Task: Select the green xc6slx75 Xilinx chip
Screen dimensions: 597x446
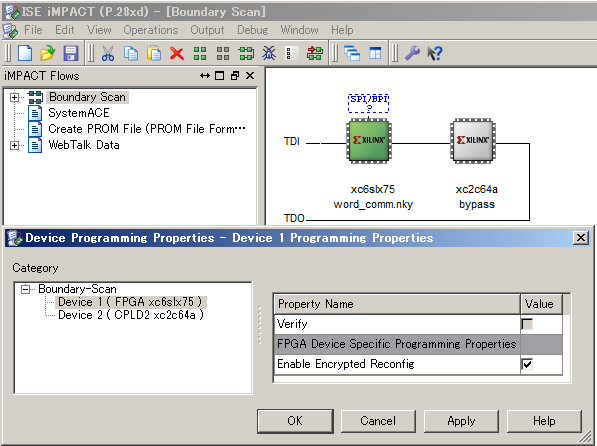Action: click(x=369, y=141)
